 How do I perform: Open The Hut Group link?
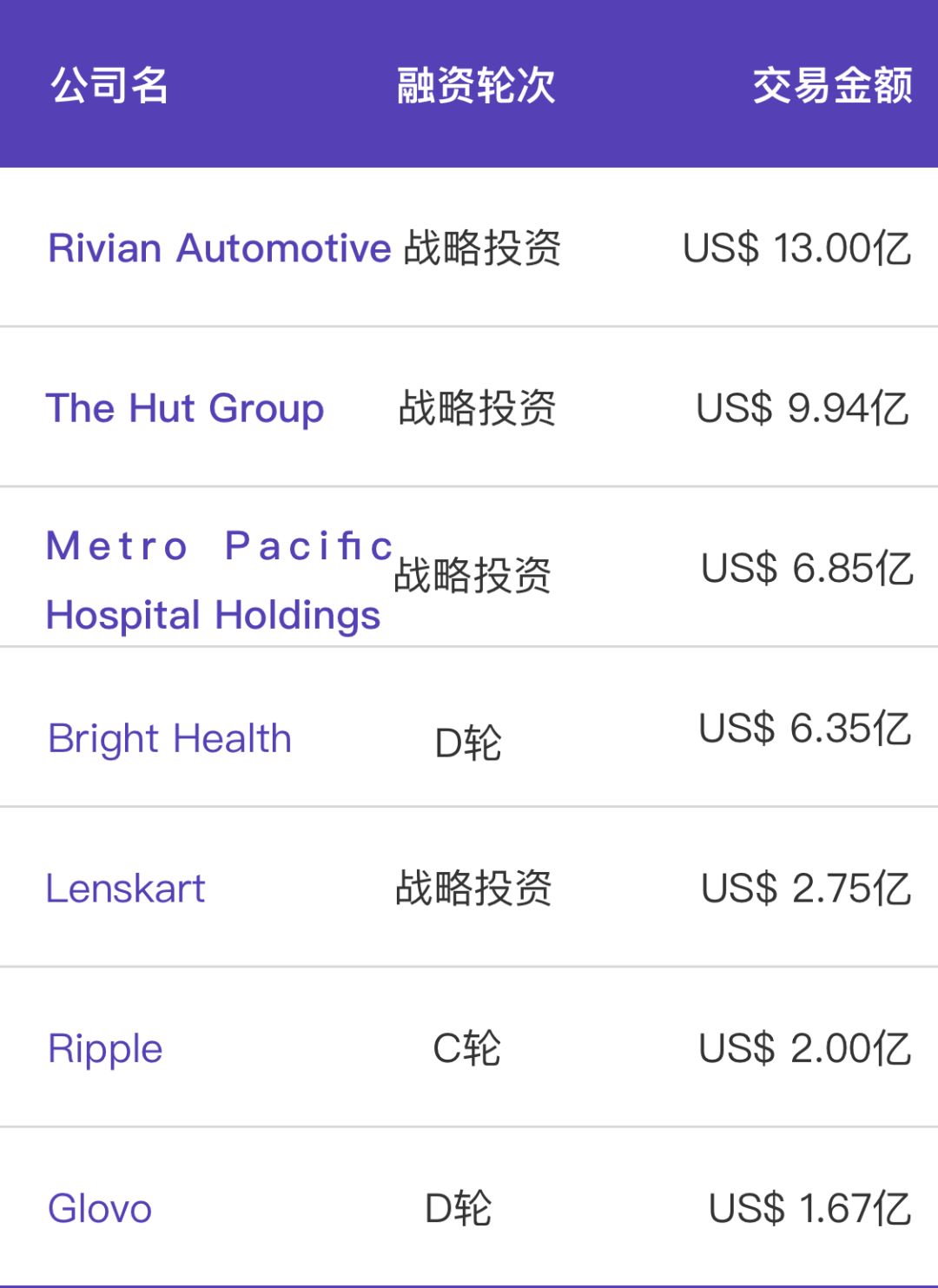click(185, 408)
